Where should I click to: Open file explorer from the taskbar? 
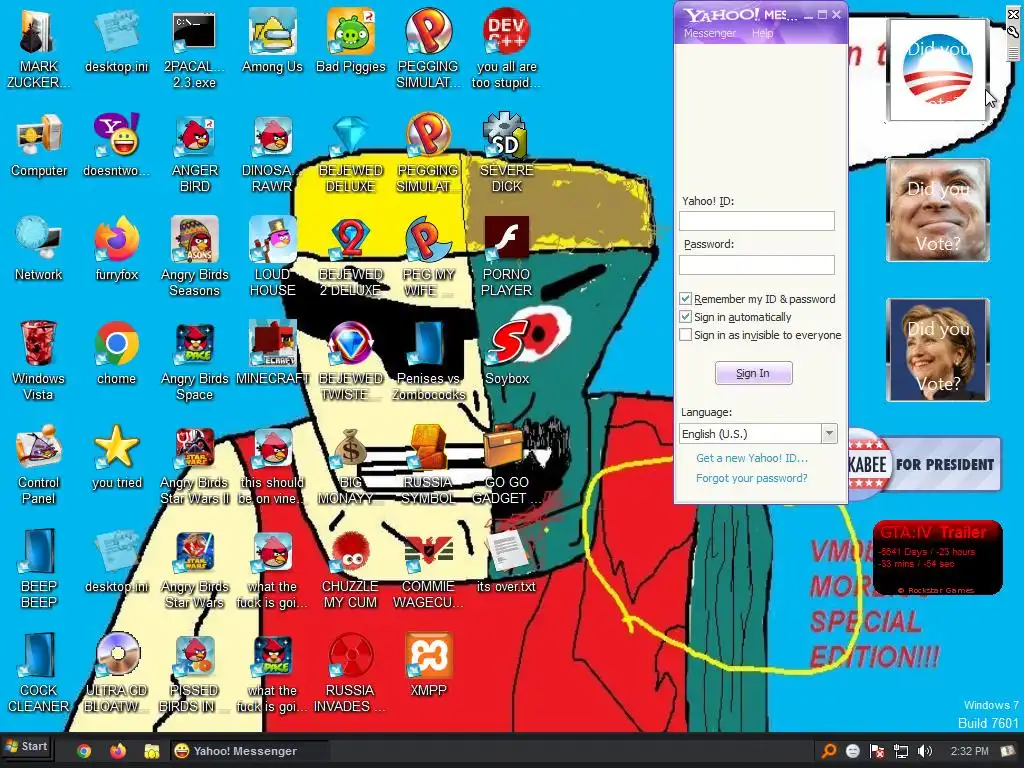tap(152, 751)
